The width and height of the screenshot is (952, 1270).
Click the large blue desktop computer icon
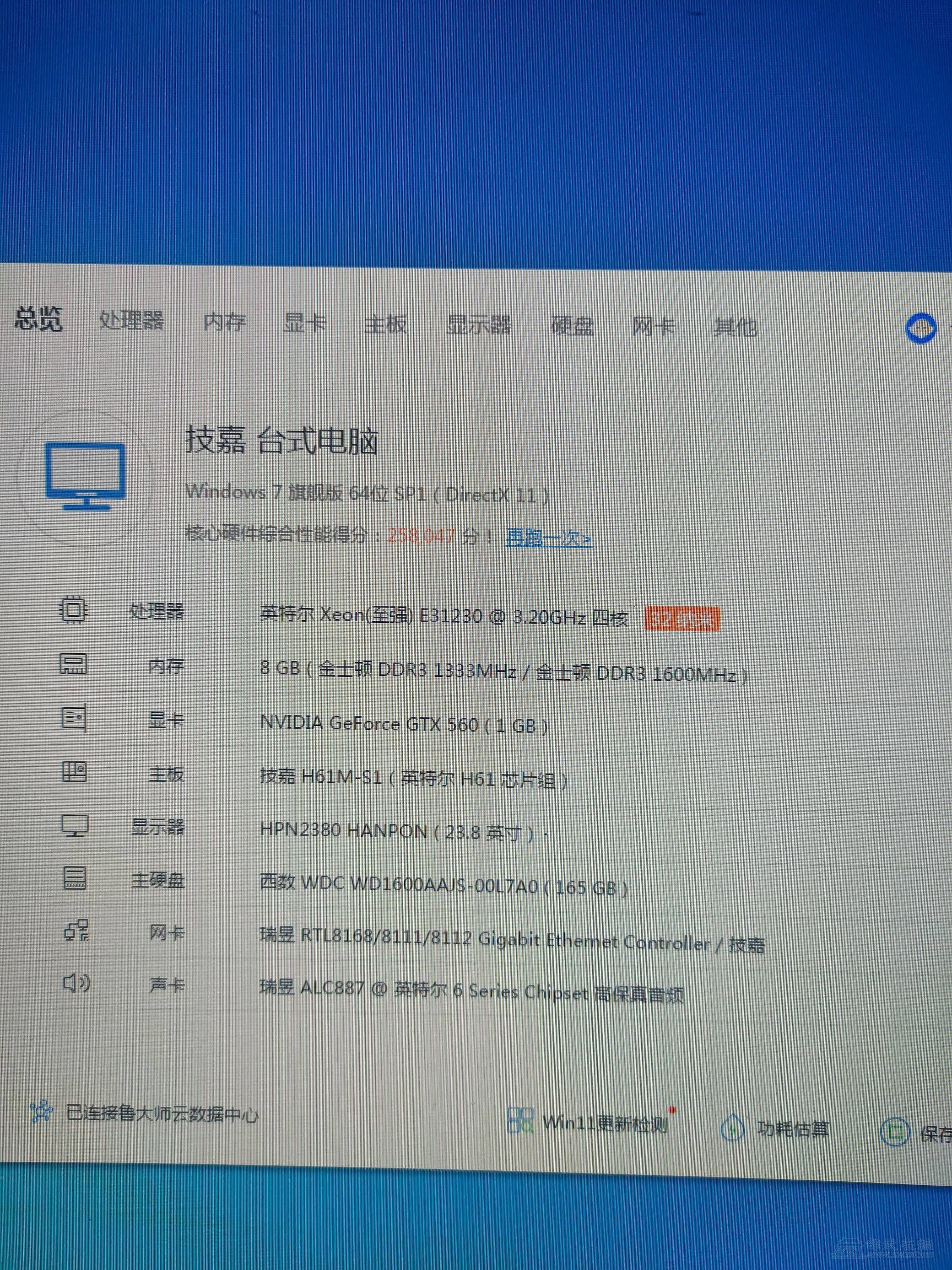pyautogui.click(x=85, y=476)
